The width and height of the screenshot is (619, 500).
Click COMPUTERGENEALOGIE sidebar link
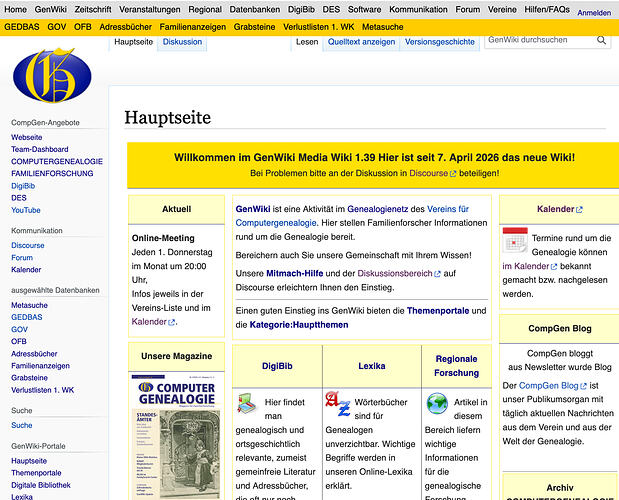click(57, 161)
